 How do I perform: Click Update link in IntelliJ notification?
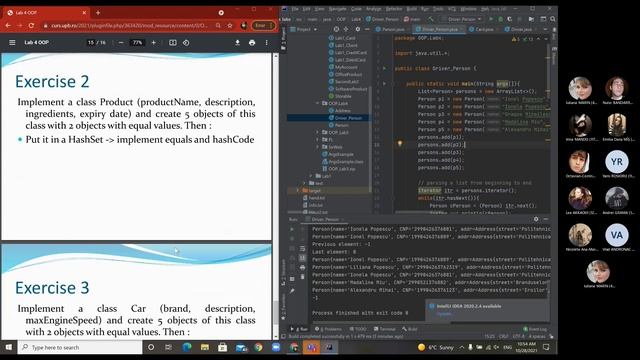[444, 314]
